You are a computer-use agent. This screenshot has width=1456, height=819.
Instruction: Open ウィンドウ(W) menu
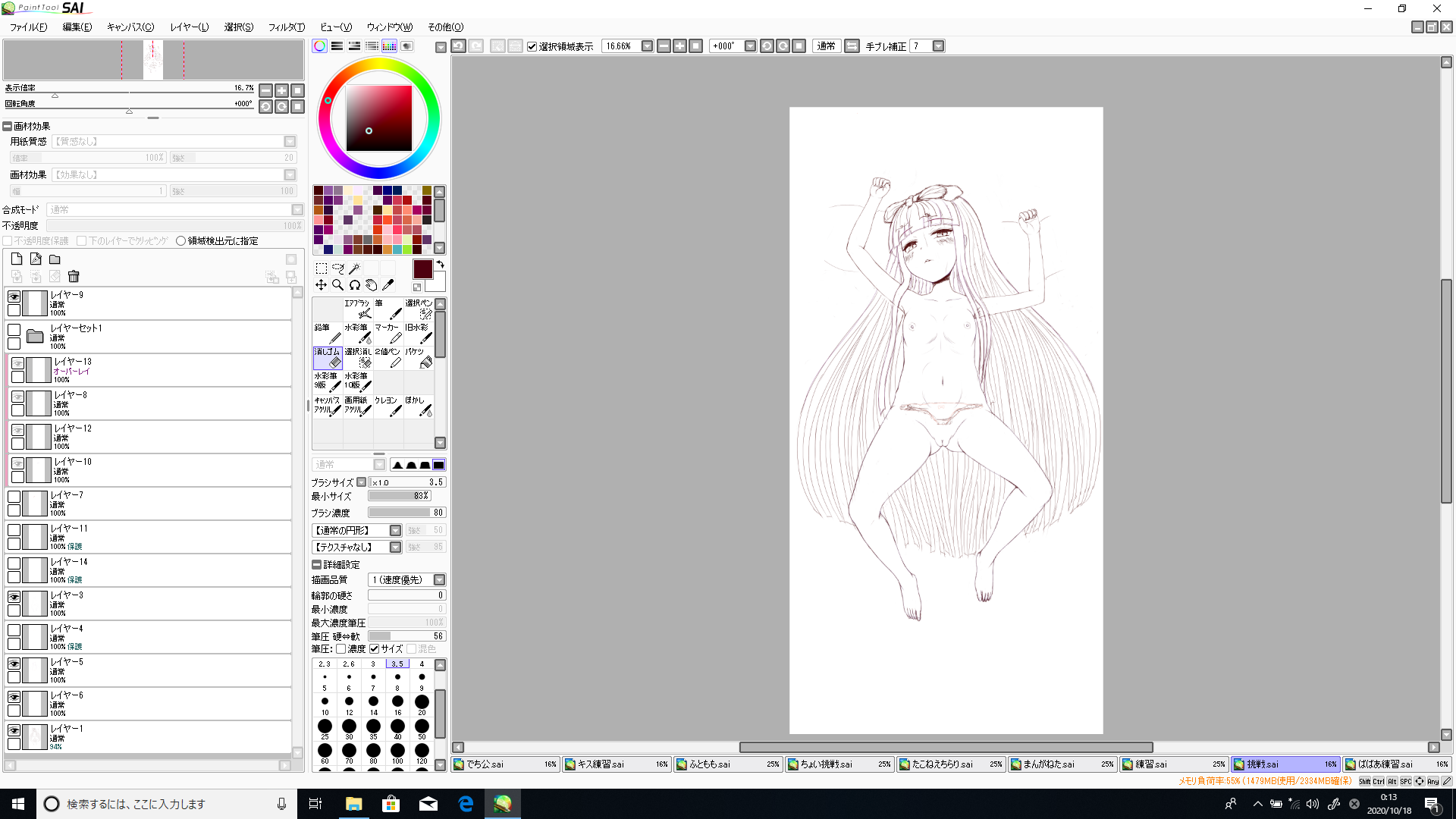[390, 27]
